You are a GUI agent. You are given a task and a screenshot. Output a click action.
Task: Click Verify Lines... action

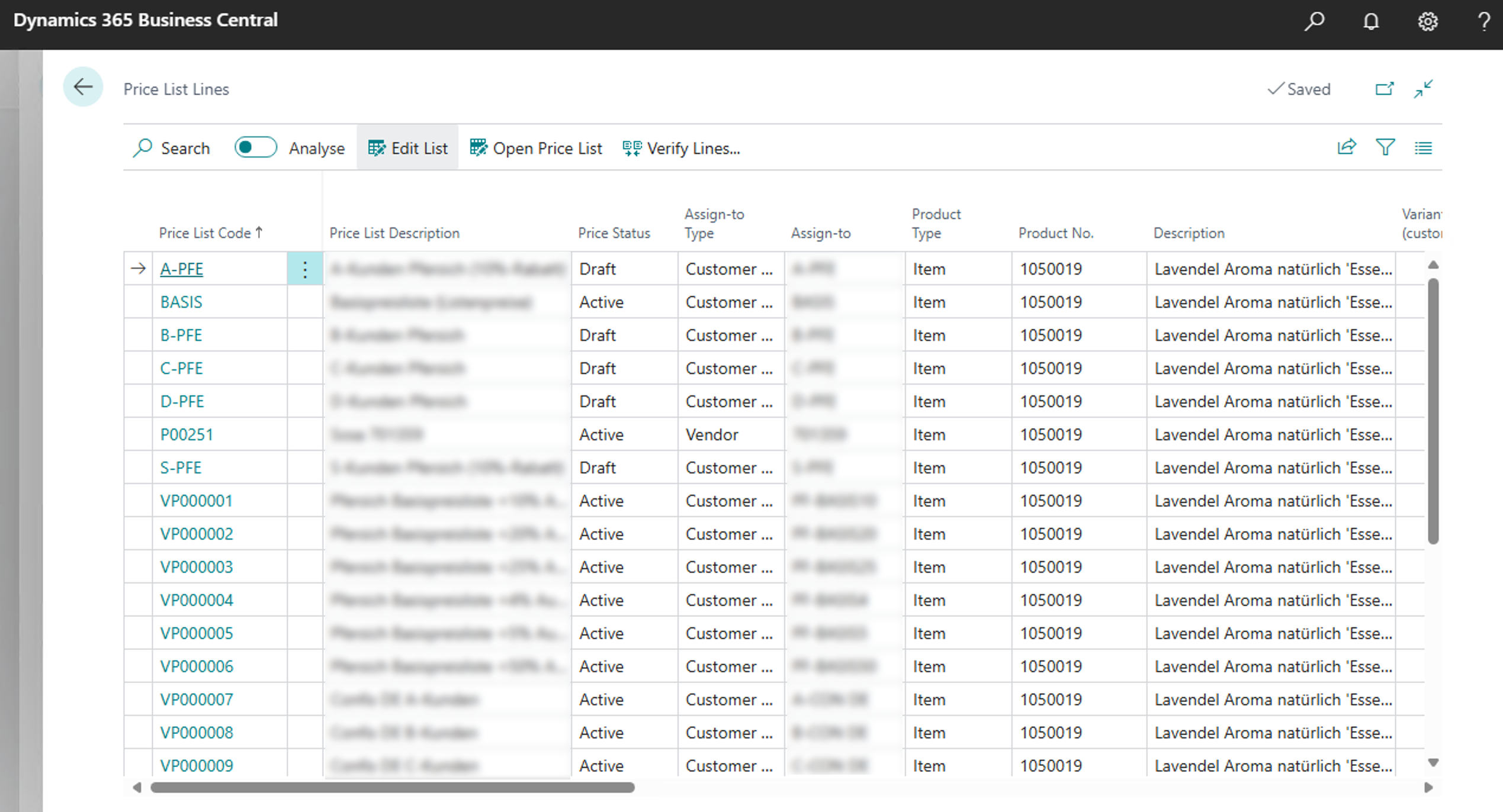tap(682, 148)
